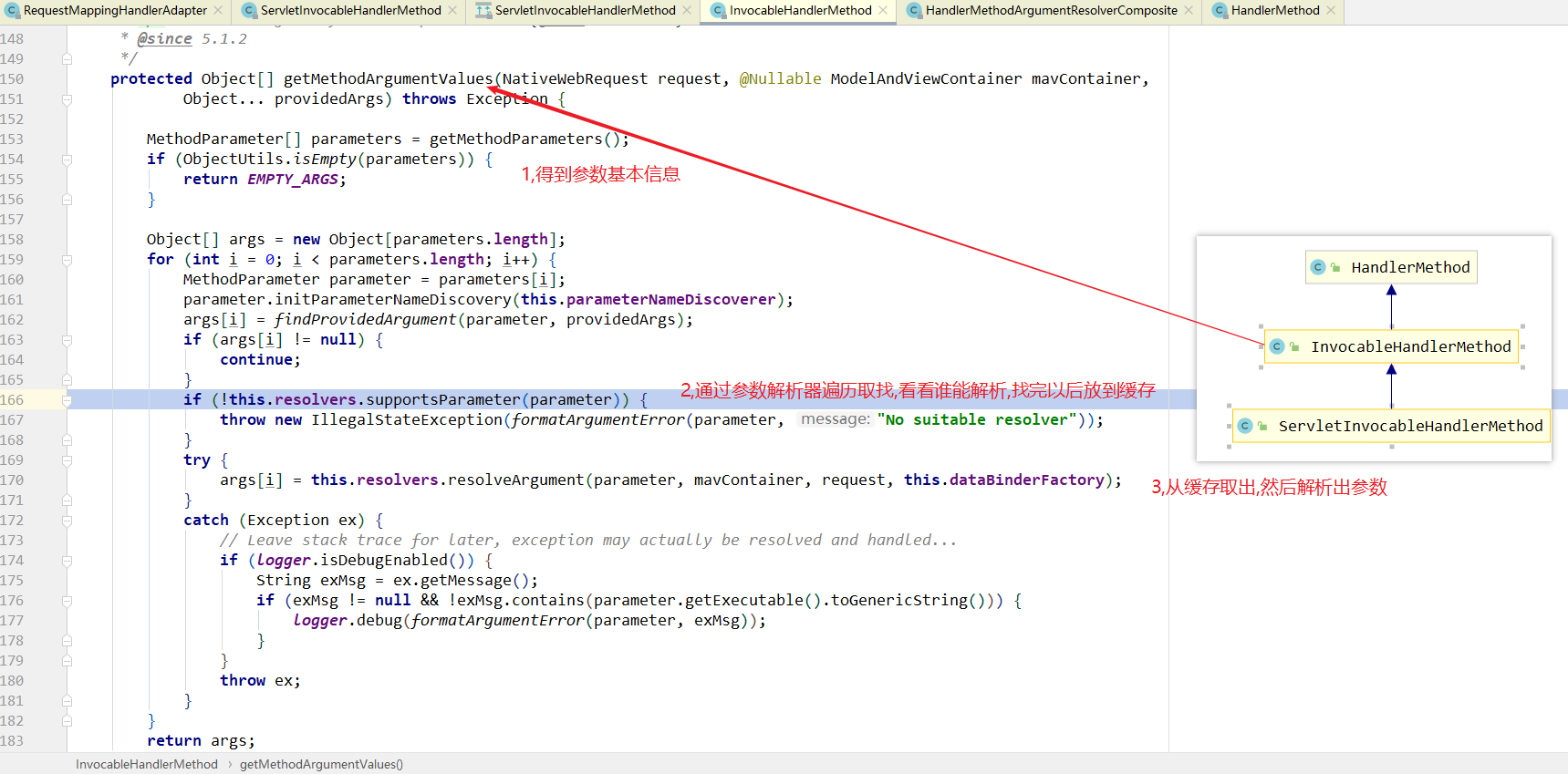Click class icon on RequestMappingHandlerAdapter tab
Screen dimensions: 1568x774
(13, 11)
